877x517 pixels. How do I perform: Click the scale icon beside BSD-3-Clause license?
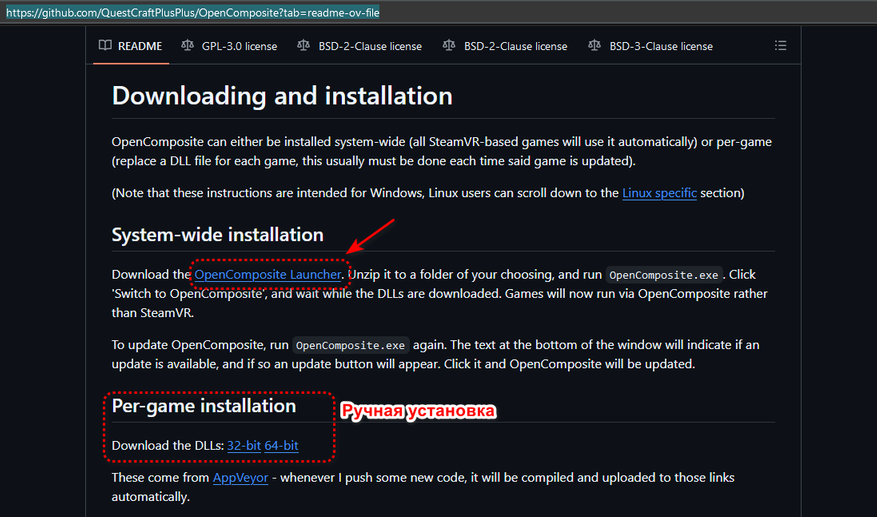pyautogui.click(x=595, y=46)
